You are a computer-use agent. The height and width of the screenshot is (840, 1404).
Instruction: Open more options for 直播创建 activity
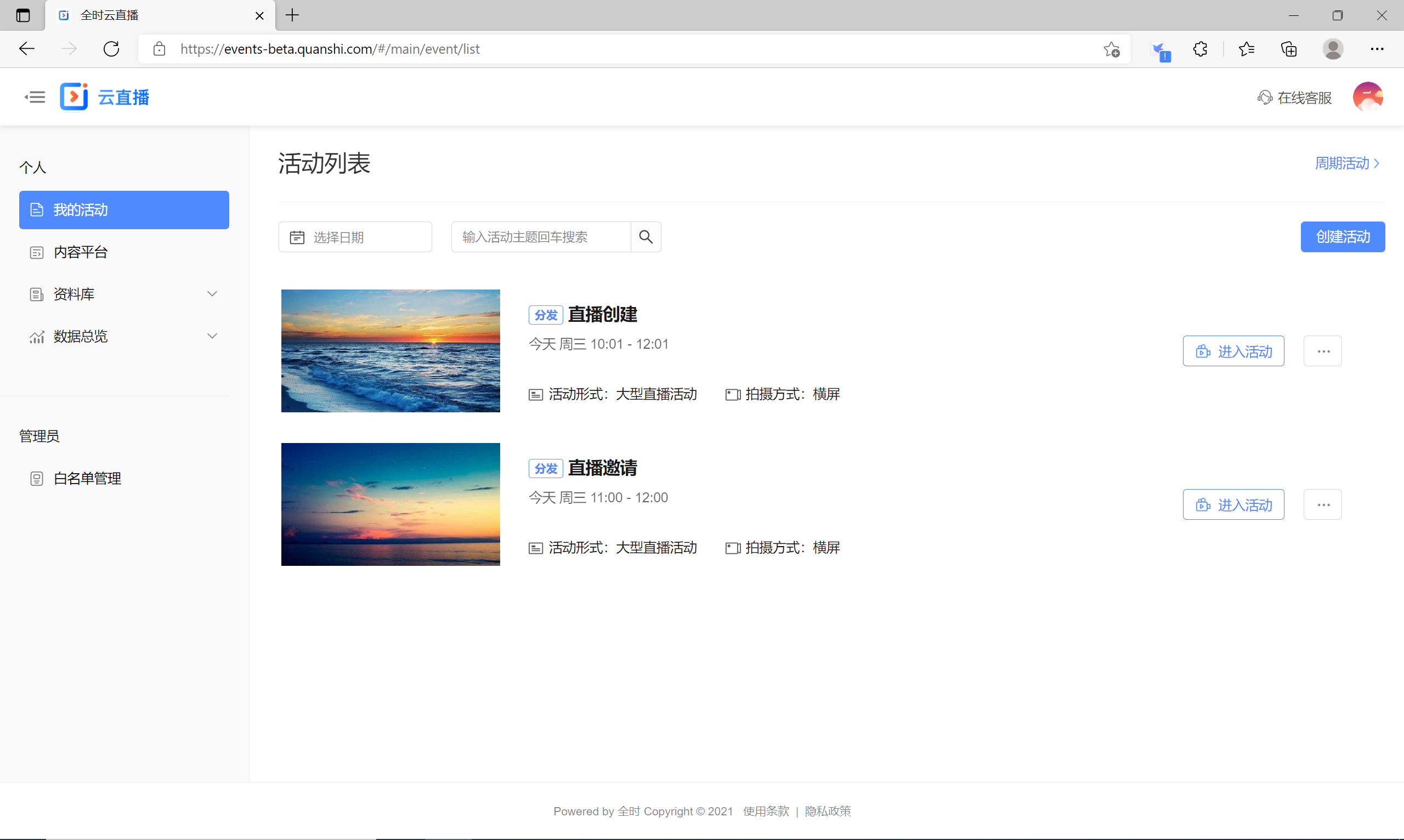(1322, 351)
